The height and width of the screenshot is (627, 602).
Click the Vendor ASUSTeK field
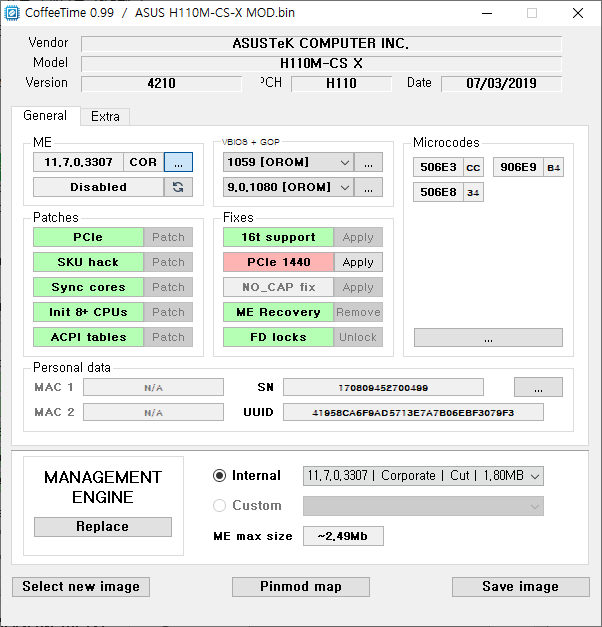coord(321,44)
